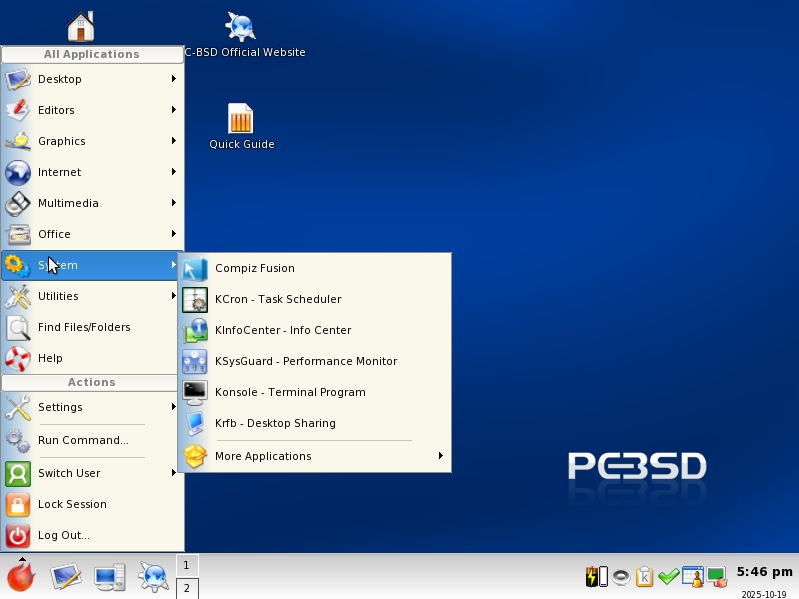Switch to virtual desktop 1
Screen dimensions: 799x599
[187, 565]
